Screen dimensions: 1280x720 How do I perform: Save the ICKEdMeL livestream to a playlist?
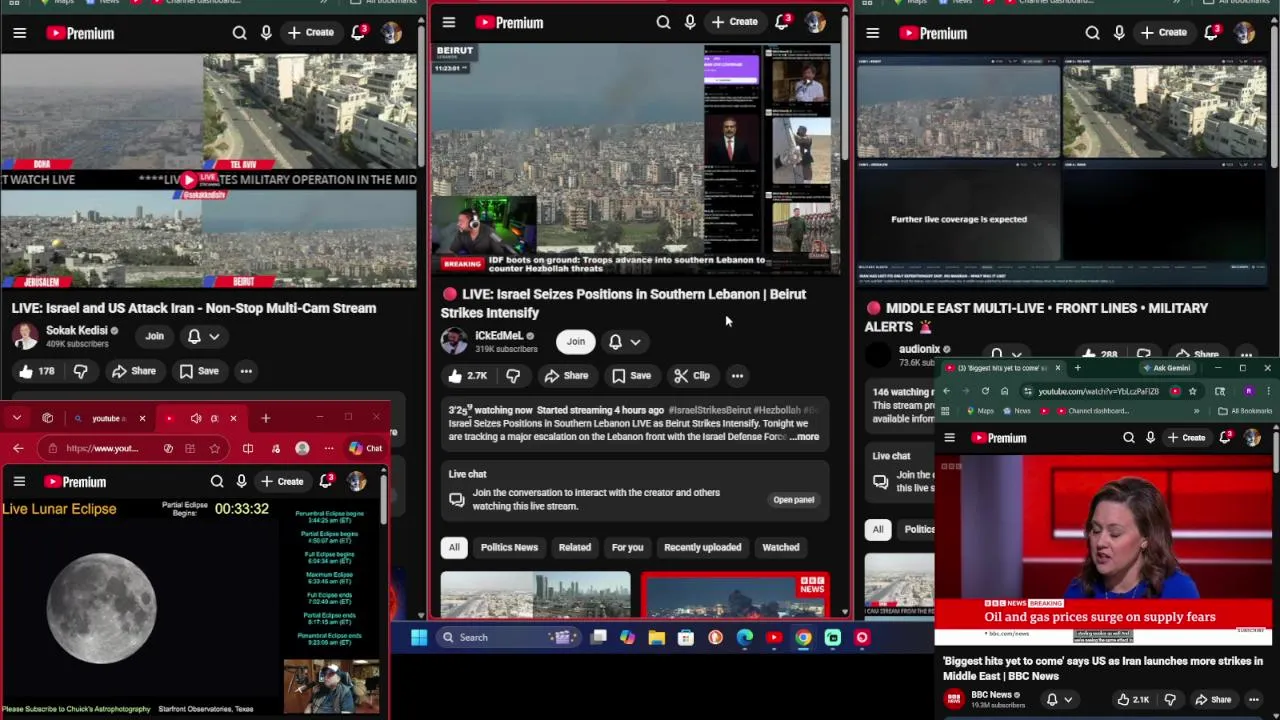(631, 376)
